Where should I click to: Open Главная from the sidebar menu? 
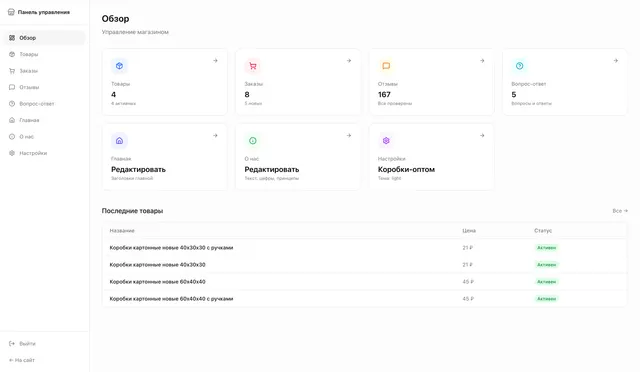[44, 120]
